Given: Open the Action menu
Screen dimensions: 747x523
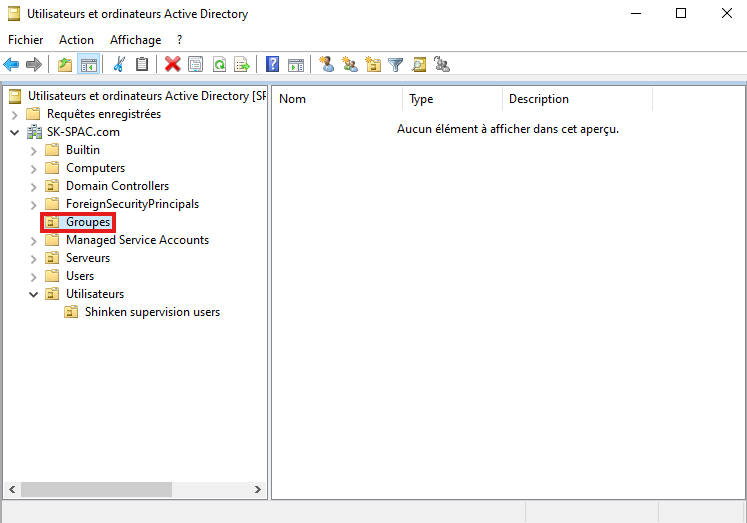Looking at the screenshot, I should (76, 40).
